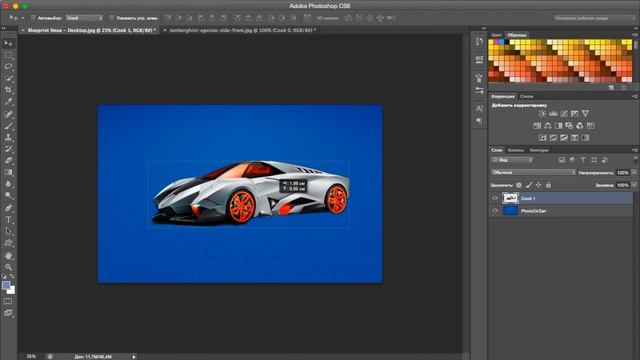Open the Layers panel flyout menu
This screenshot has height=360, width=640.
point(635,150)
